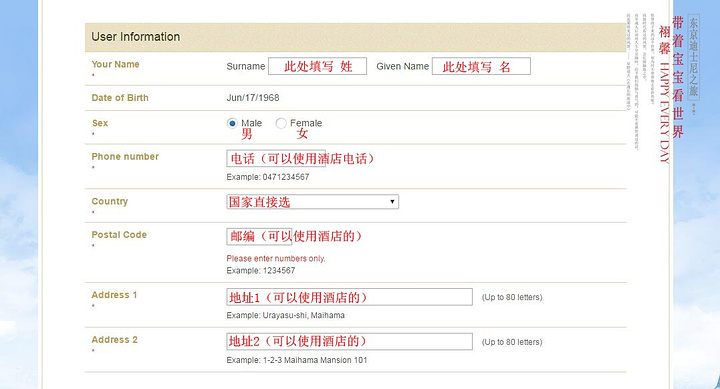Click the Surname input field

click(317, 66)
